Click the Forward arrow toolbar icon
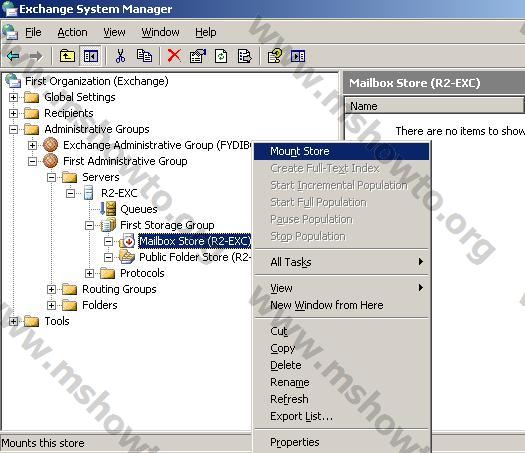The width and height of the screenshot is (525, 453). (36, 56)
